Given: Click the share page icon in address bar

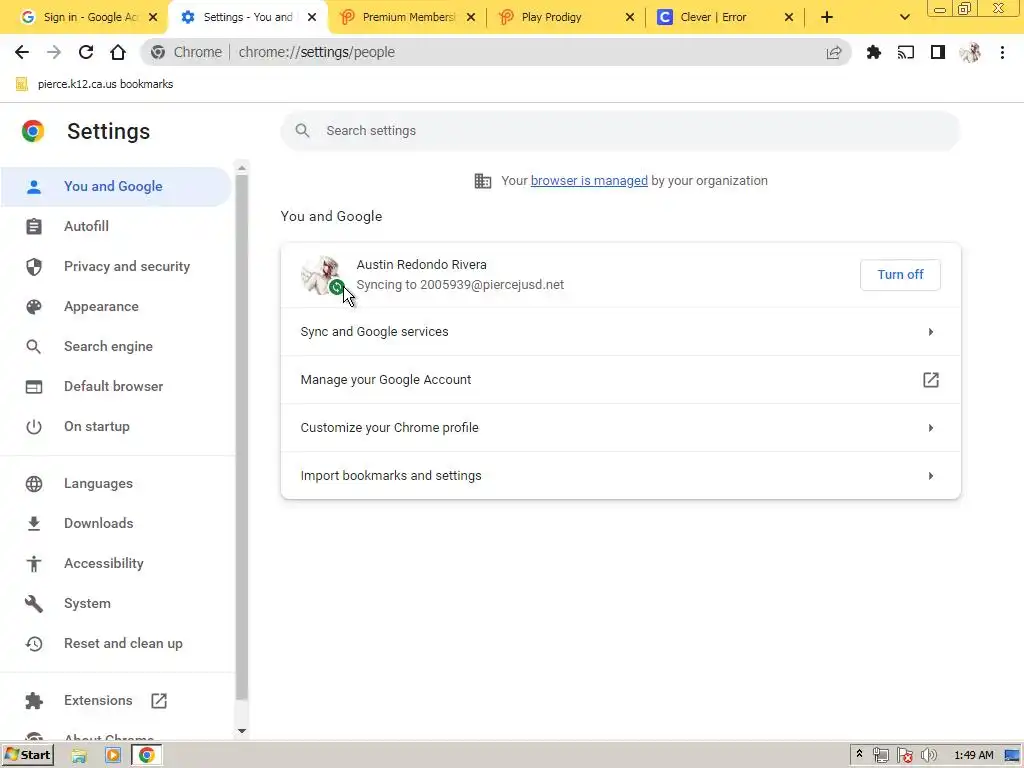Looking at the screenshot, I should tap(834, 53).
